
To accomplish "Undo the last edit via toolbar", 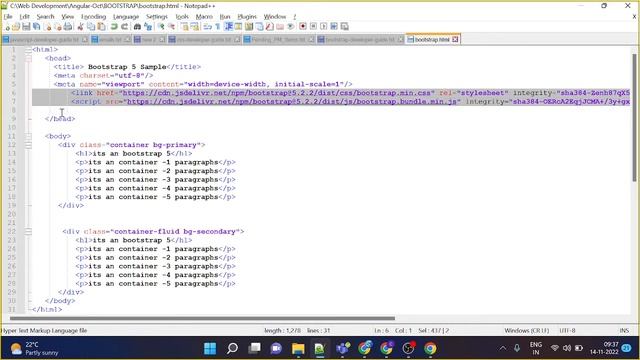I will click(x=114, y=27).
